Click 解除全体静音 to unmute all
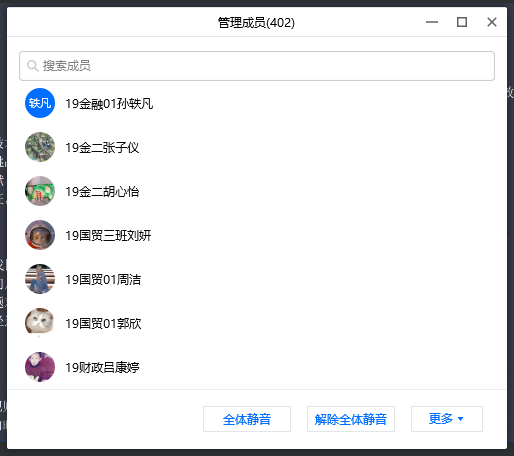 (351, 419)
